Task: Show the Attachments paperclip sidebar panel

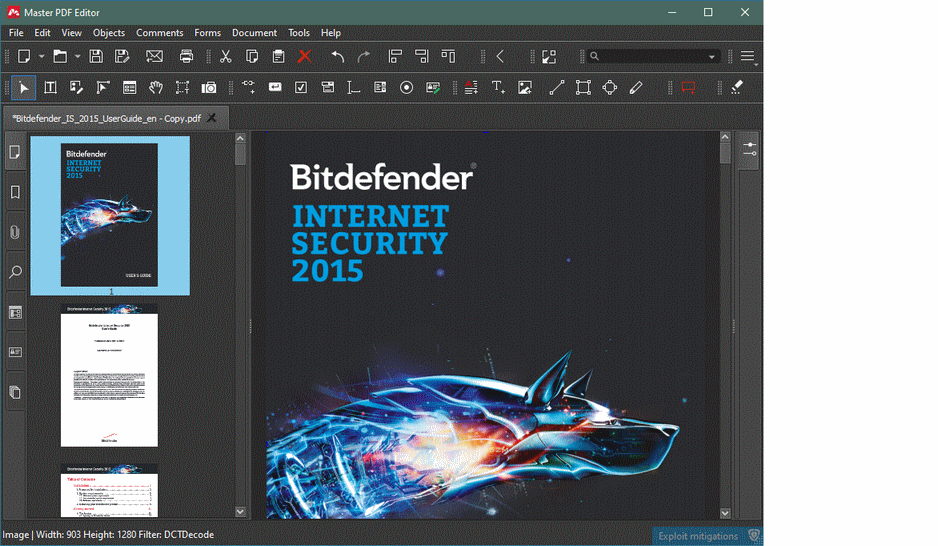Action: [15, 232]
